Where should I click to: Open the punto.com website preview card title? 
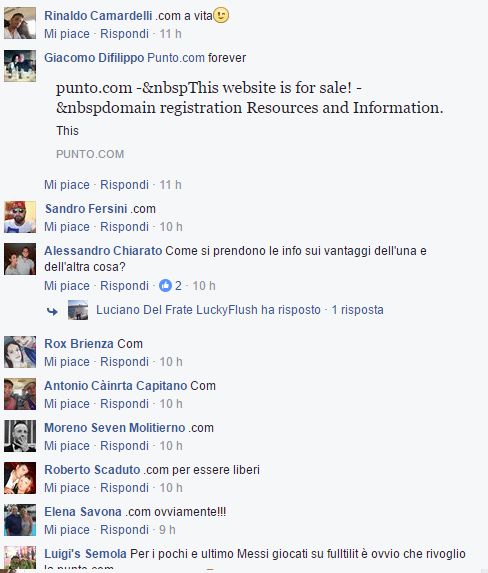[249, 98]
